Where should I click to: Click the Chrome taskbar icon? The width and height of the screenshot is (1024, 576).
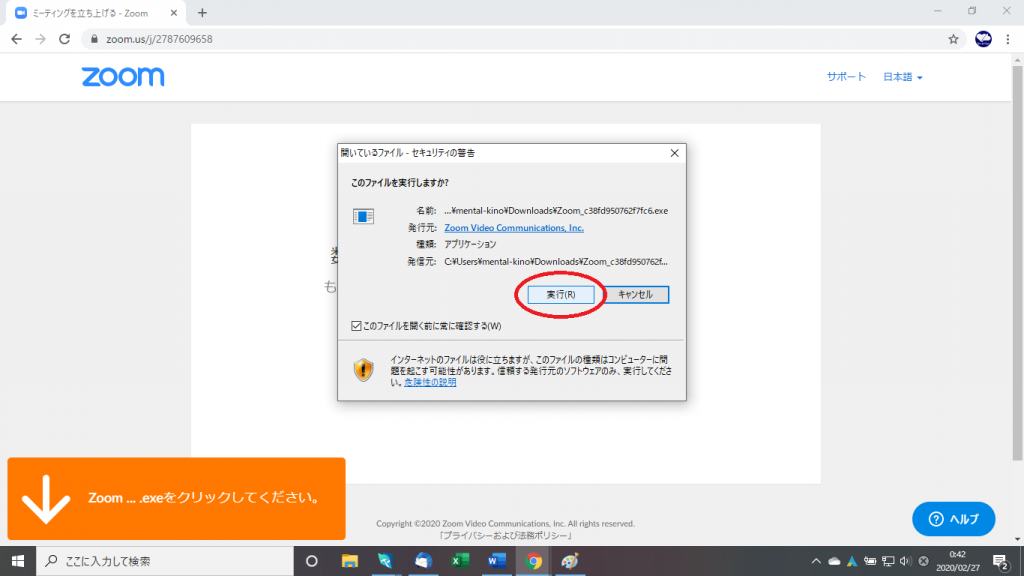pyautogui.click(x=534, y=561)
